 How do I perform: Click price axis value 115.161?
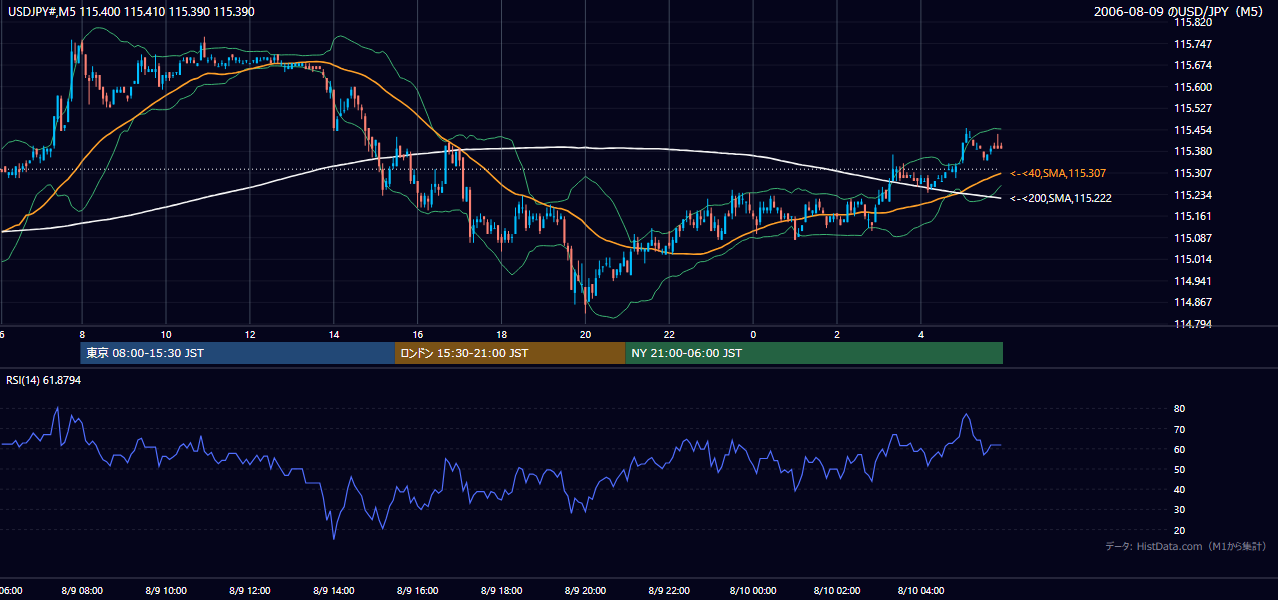pyautogui.click(x=1193, y=216)
